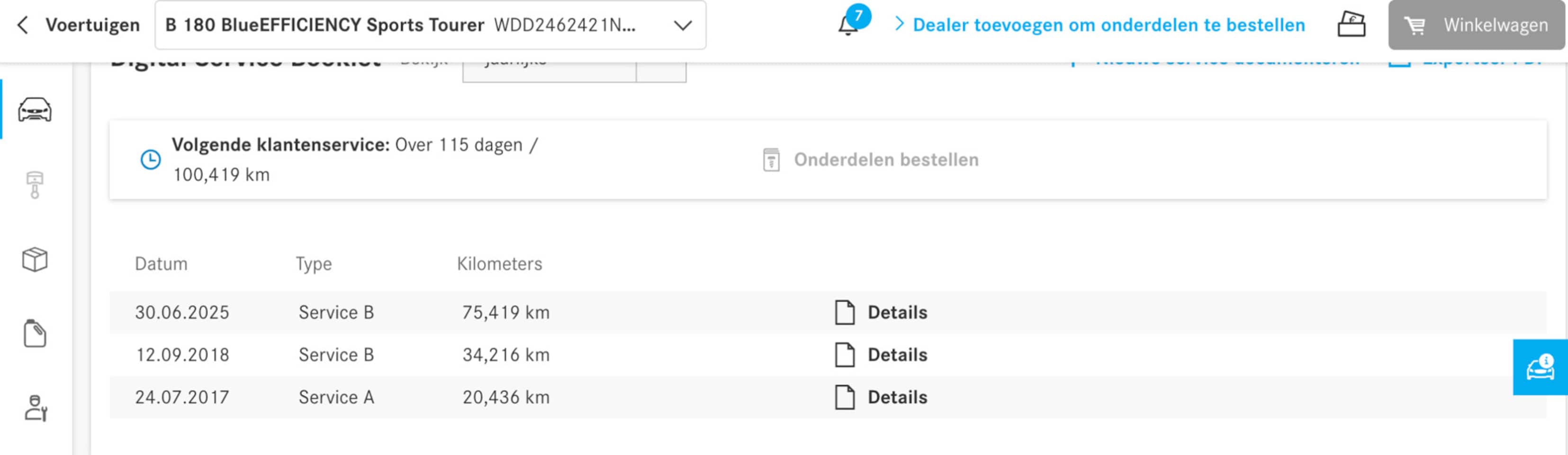The width and height of the screenshot is (1568, 455).
Task: Select the oil bottle icon in sidebar
Action: coord(35,334)
